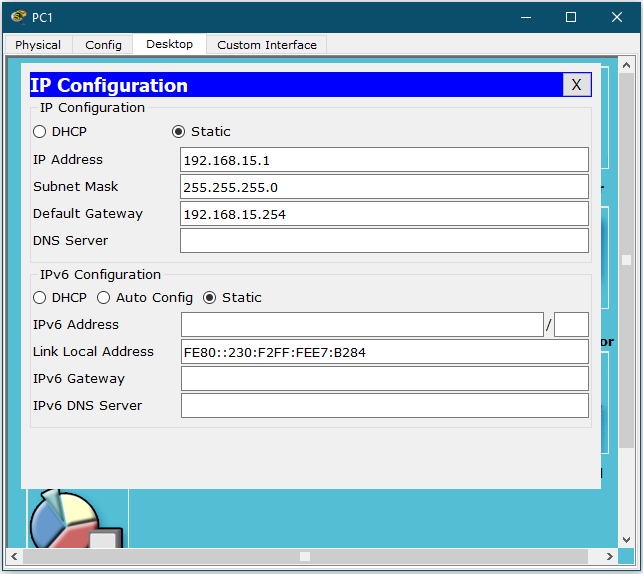
Task: Click the Subnet Mask label
Action: coord(75,187)
